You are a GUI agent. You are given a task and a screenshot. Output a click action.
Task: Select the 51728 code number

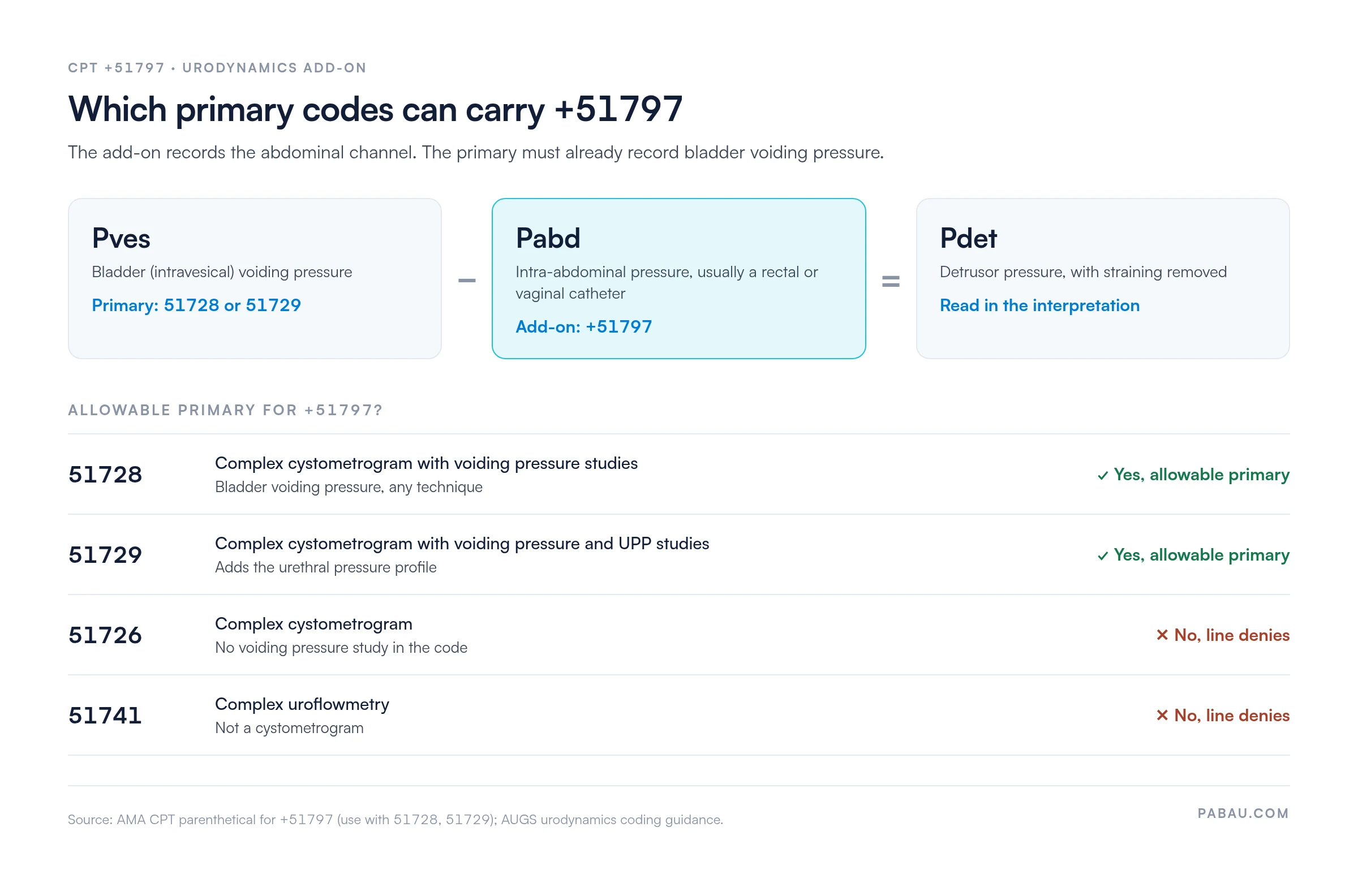(105, 474)
